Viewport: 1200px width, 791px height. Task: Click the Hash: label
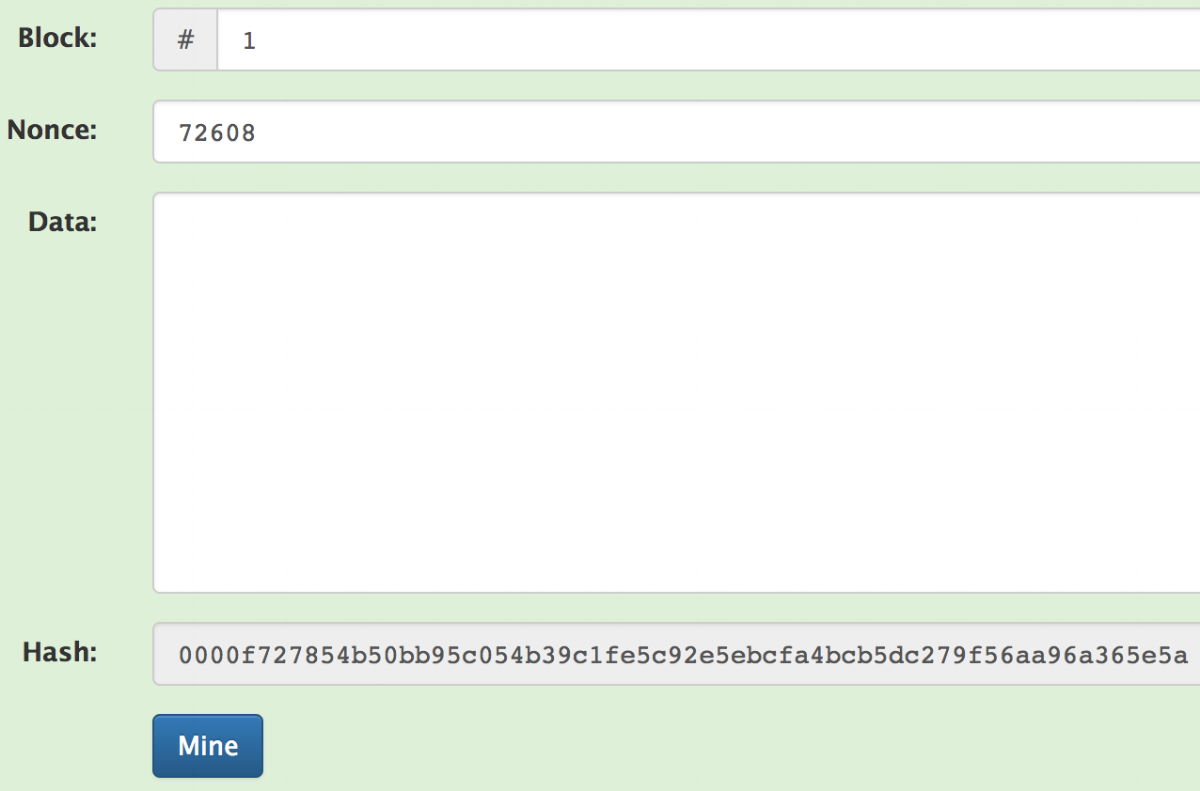point(60,653)
